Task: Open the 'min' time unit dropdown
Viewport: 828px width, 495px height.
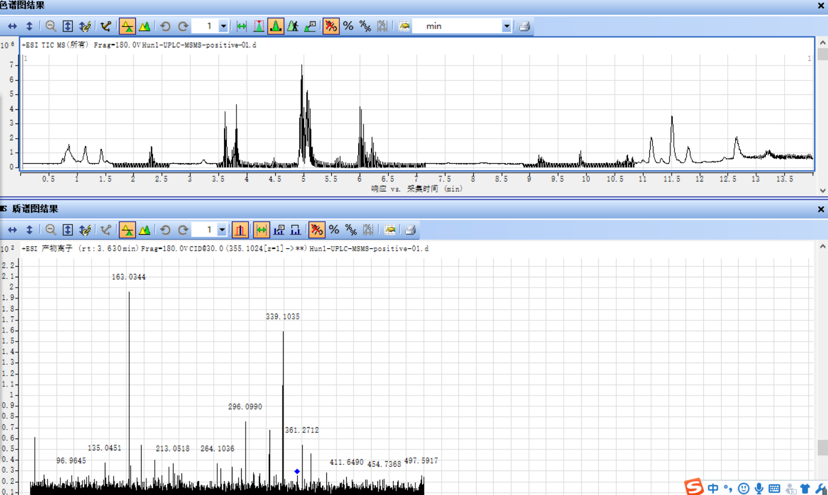Action: (x=506, y=26)
